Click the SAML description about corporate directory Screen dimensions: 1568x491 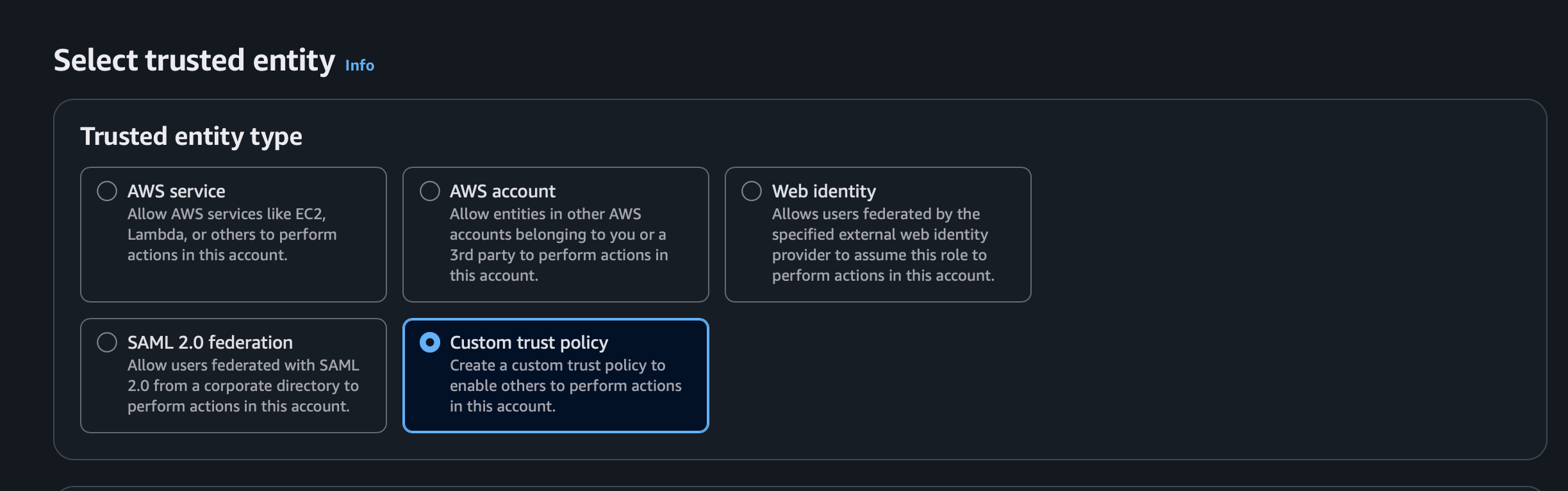[243, 386]
